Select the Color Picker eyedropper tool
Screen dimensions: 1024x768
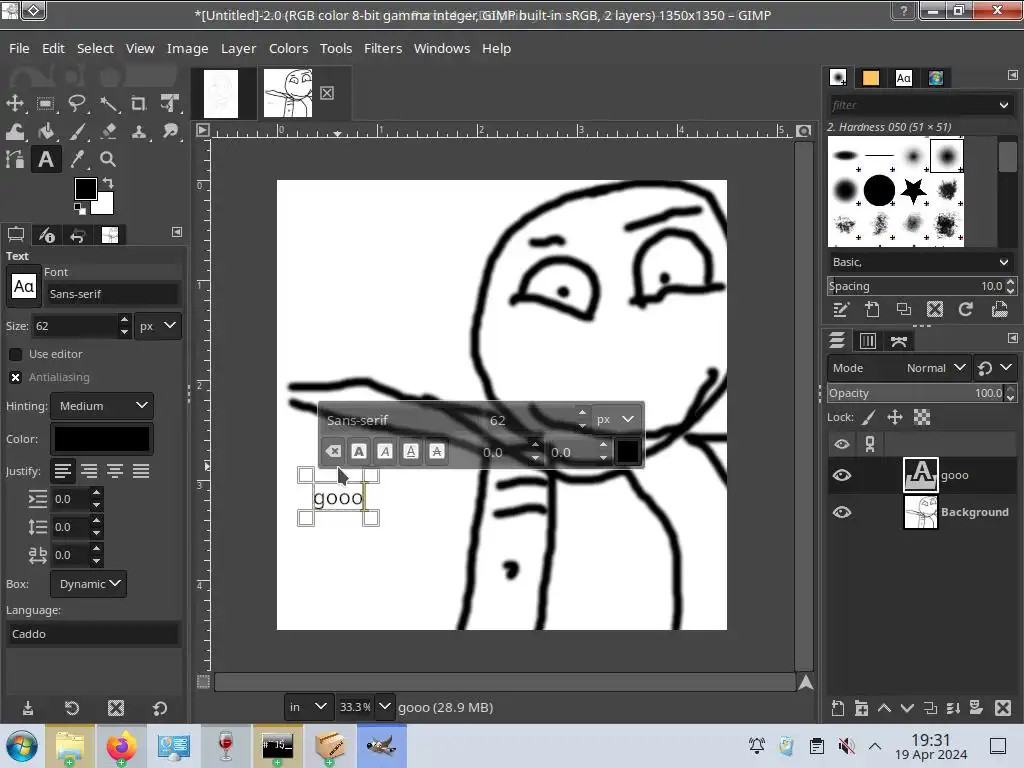(x=76, y=159)
